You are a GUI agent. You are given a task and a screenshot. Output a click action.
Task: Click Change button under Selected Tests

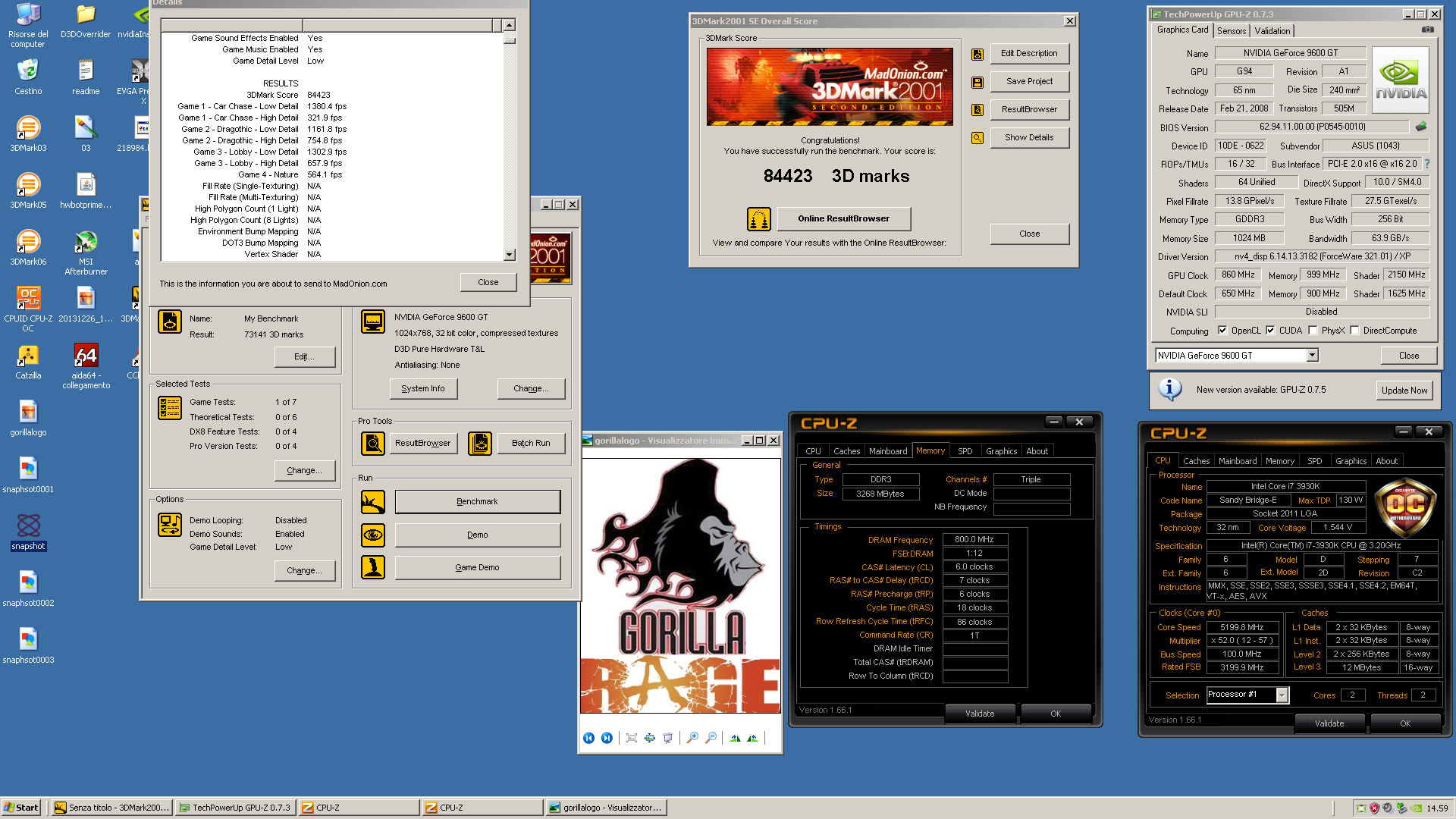tap(304, 471)
